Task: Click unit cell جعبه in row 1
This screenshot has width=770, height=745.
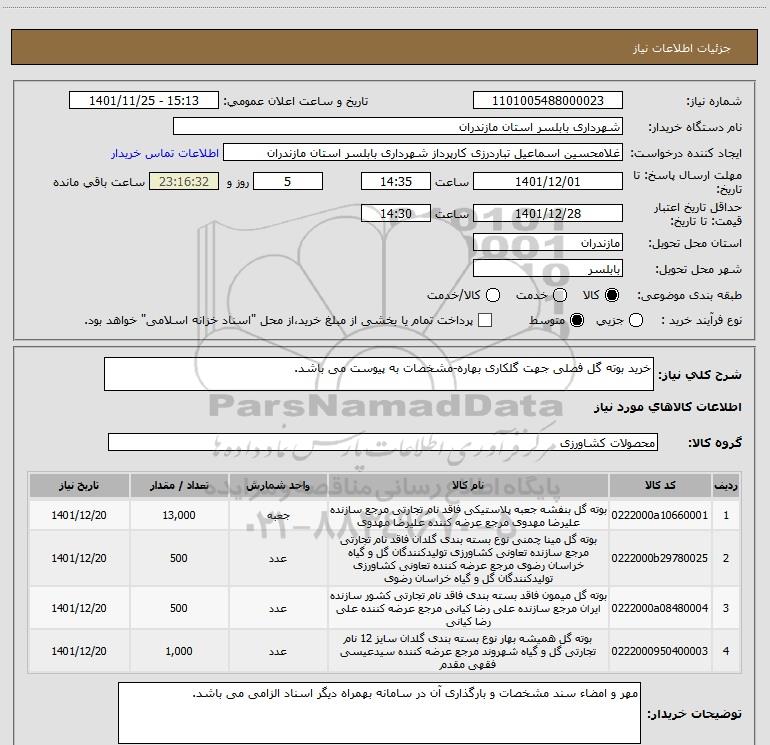Action: click(278, 515)
